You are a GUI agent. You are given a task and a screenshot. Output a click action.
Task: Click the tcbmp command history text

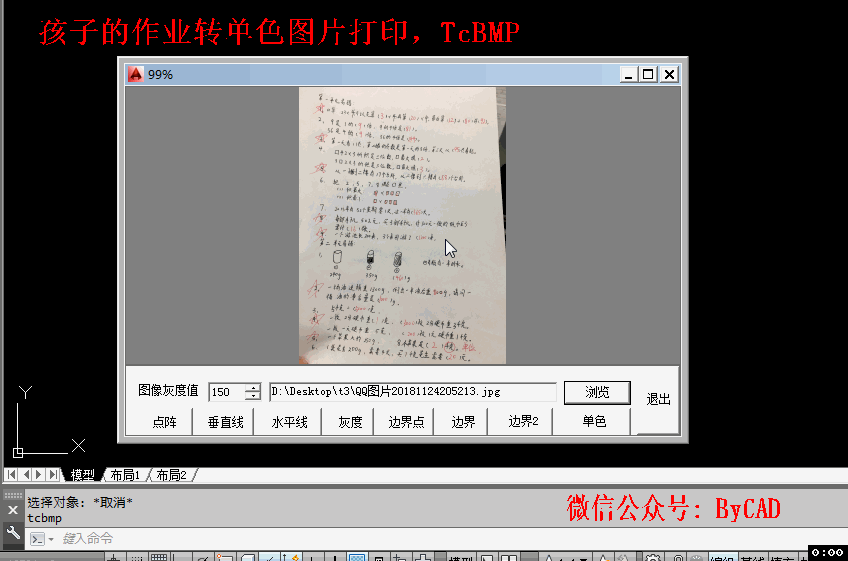tap(44, 518)
